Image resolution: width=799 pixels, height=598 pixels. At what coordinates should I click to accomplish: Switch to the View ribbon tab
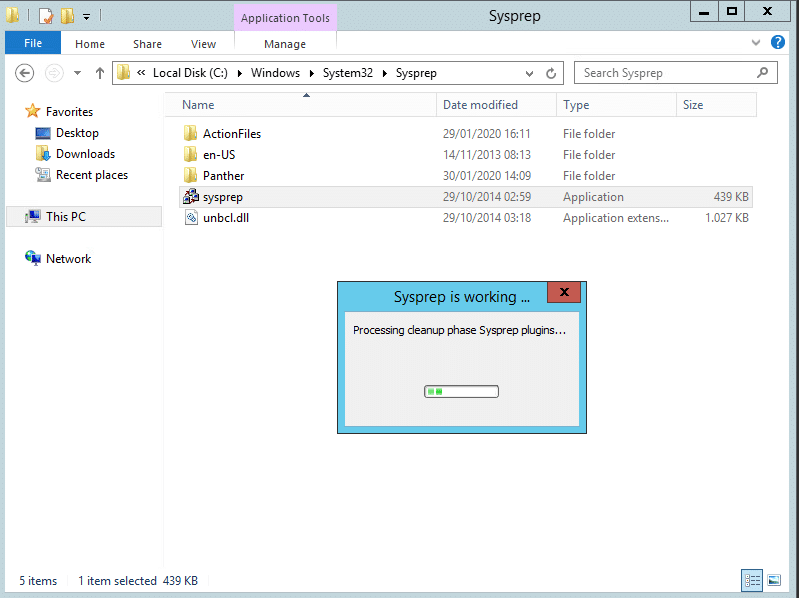click(x=203, y=44)
